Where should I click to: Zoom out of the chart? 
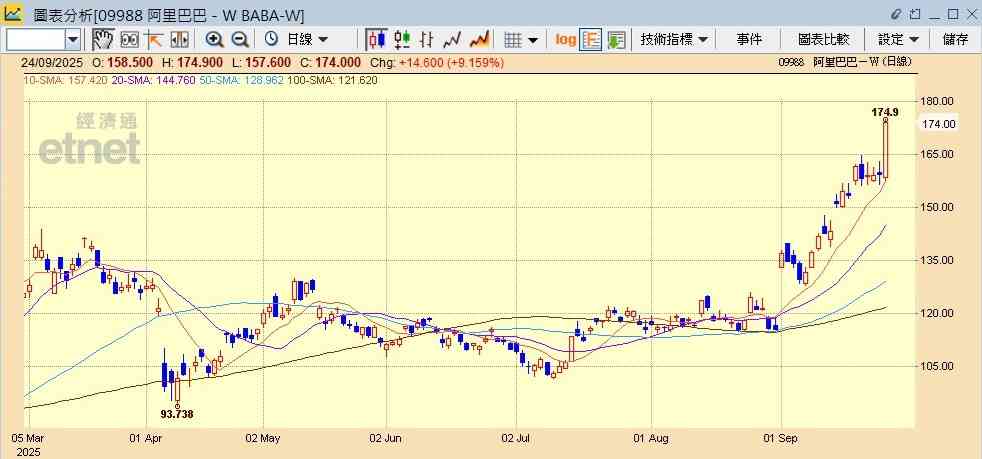click(x=240, y=39)
